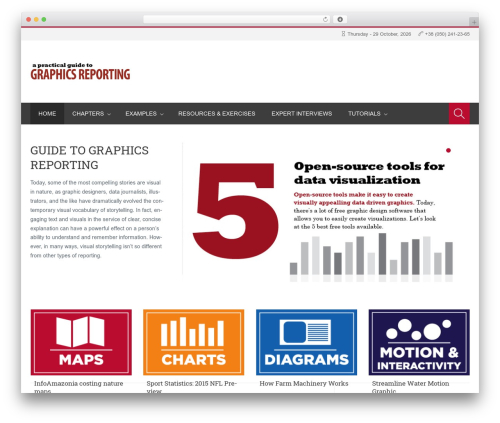Open the Open-source tools headline

point(369,173)
